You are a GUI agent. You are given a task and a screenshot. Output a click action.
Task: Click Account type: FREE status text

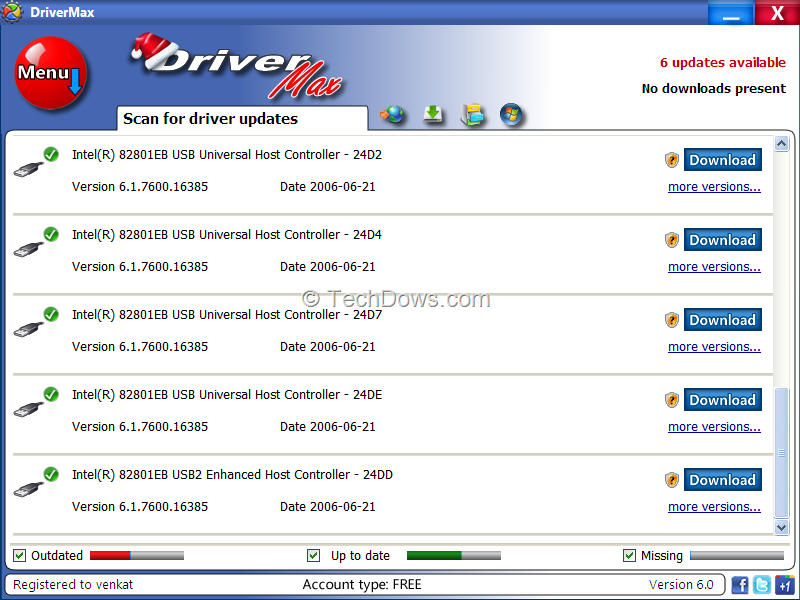(362, 584)
